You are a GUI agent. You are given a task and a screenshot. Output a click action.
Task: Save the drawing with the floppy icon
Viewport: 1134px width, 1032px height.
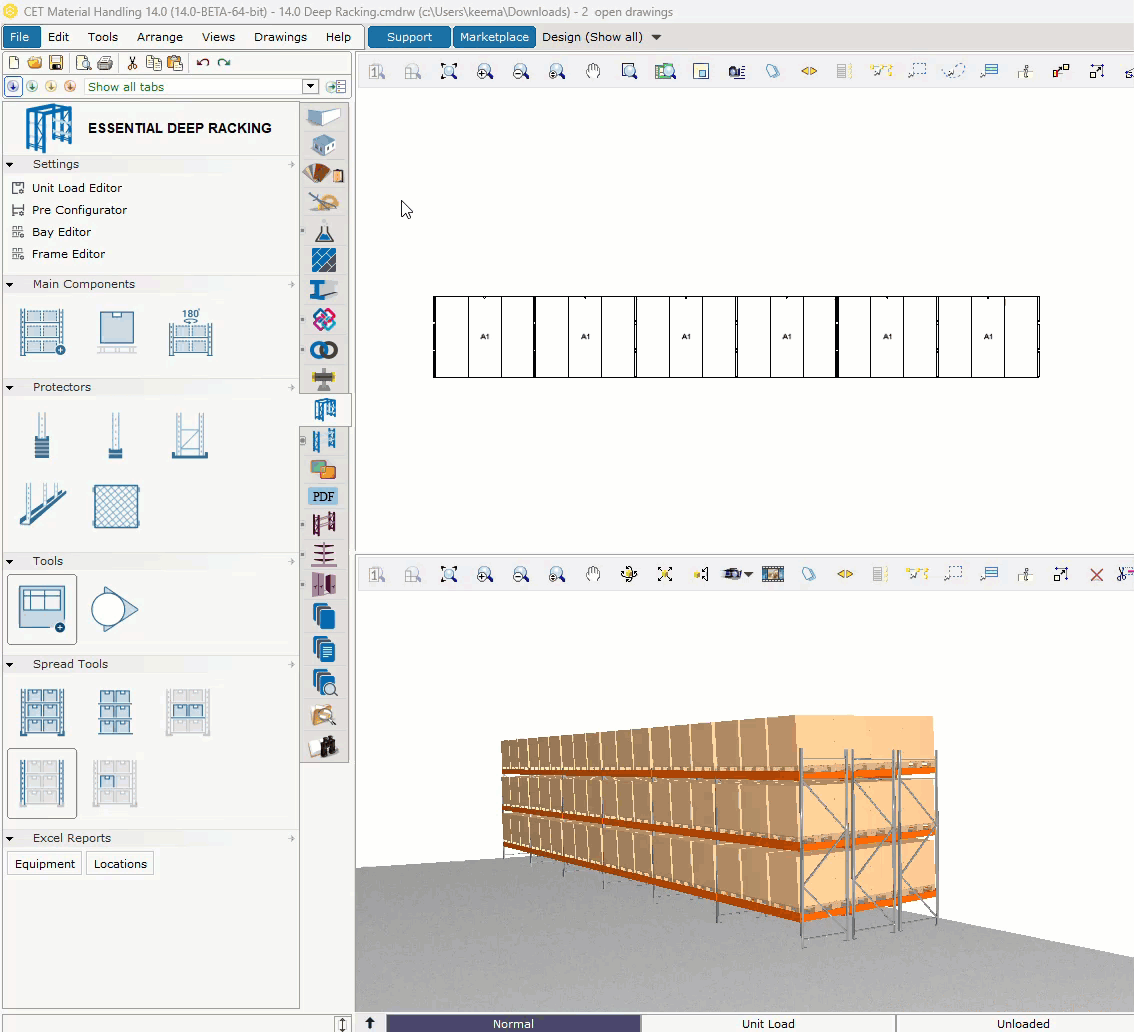[56, 63]
